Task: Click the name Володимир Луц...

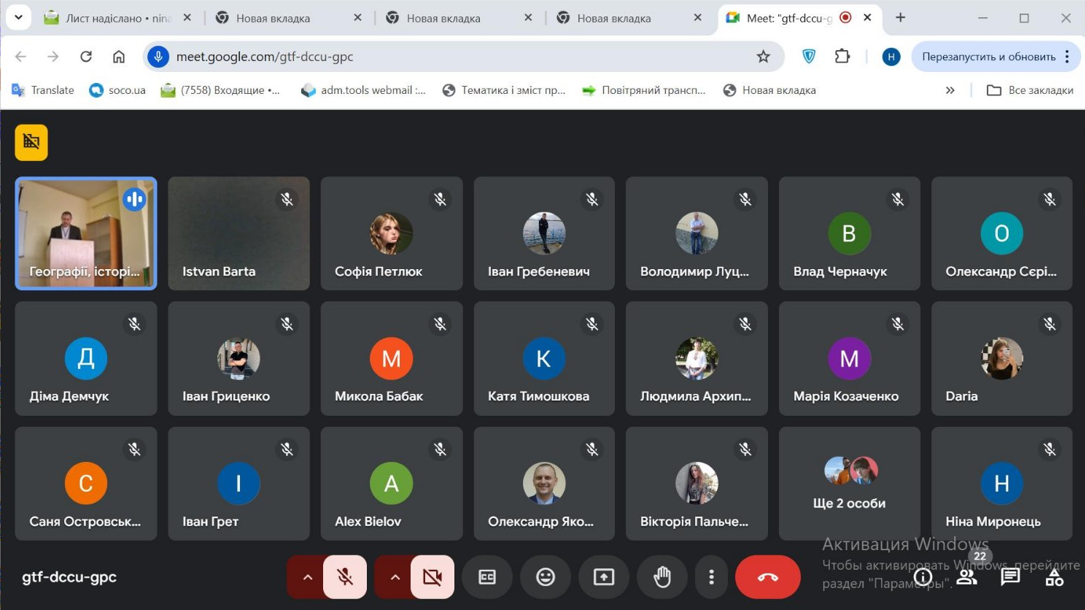Action: tap(694, 272)
